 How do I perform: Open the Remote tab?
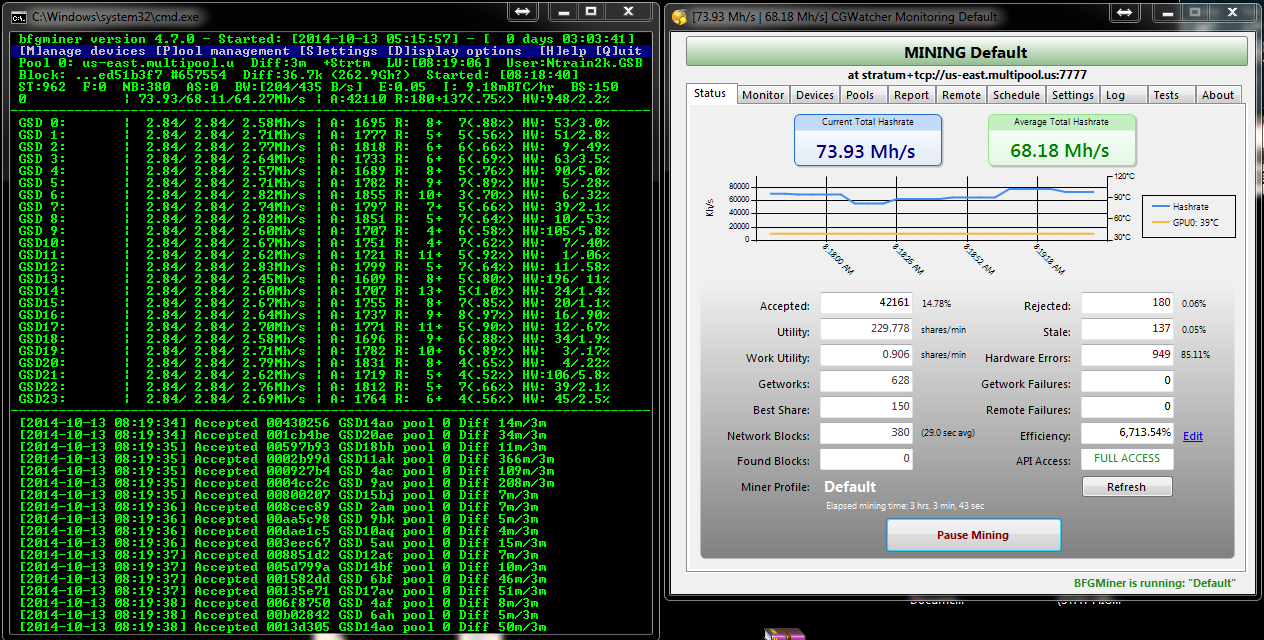(962, 95)
